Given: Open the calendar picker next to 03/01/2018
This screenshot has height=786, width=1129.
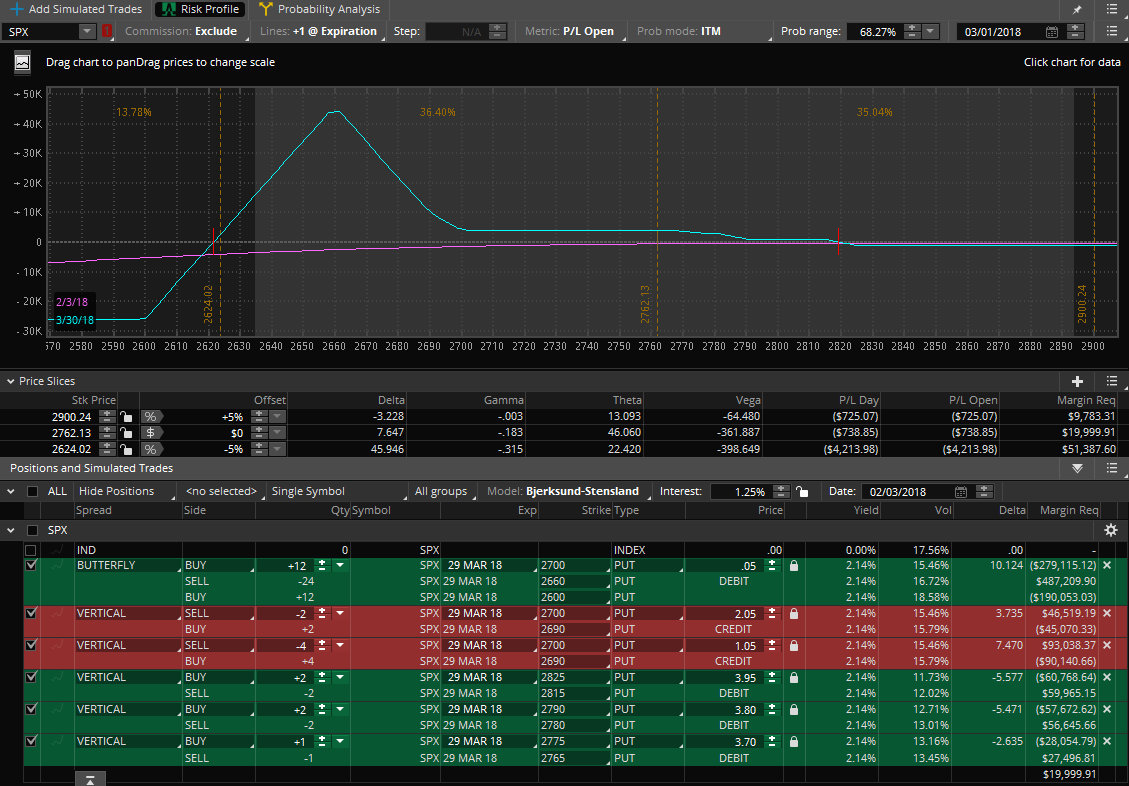Looking at the screenshot, I should (x=1051, y=31).
